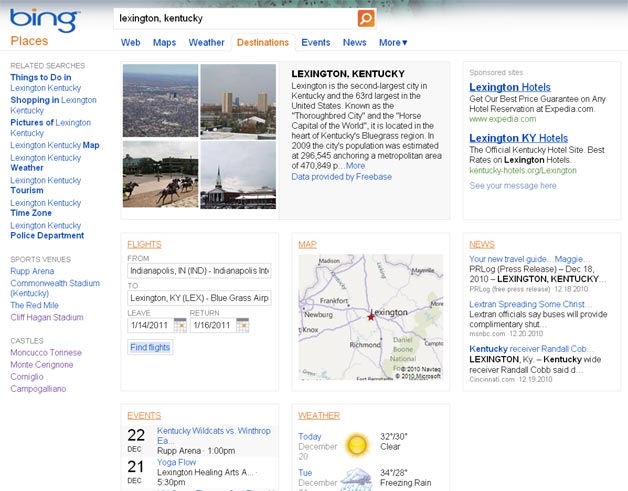Switch to the Maps tab
Viewport: 628px width, 491px height.
coord(164,42)
